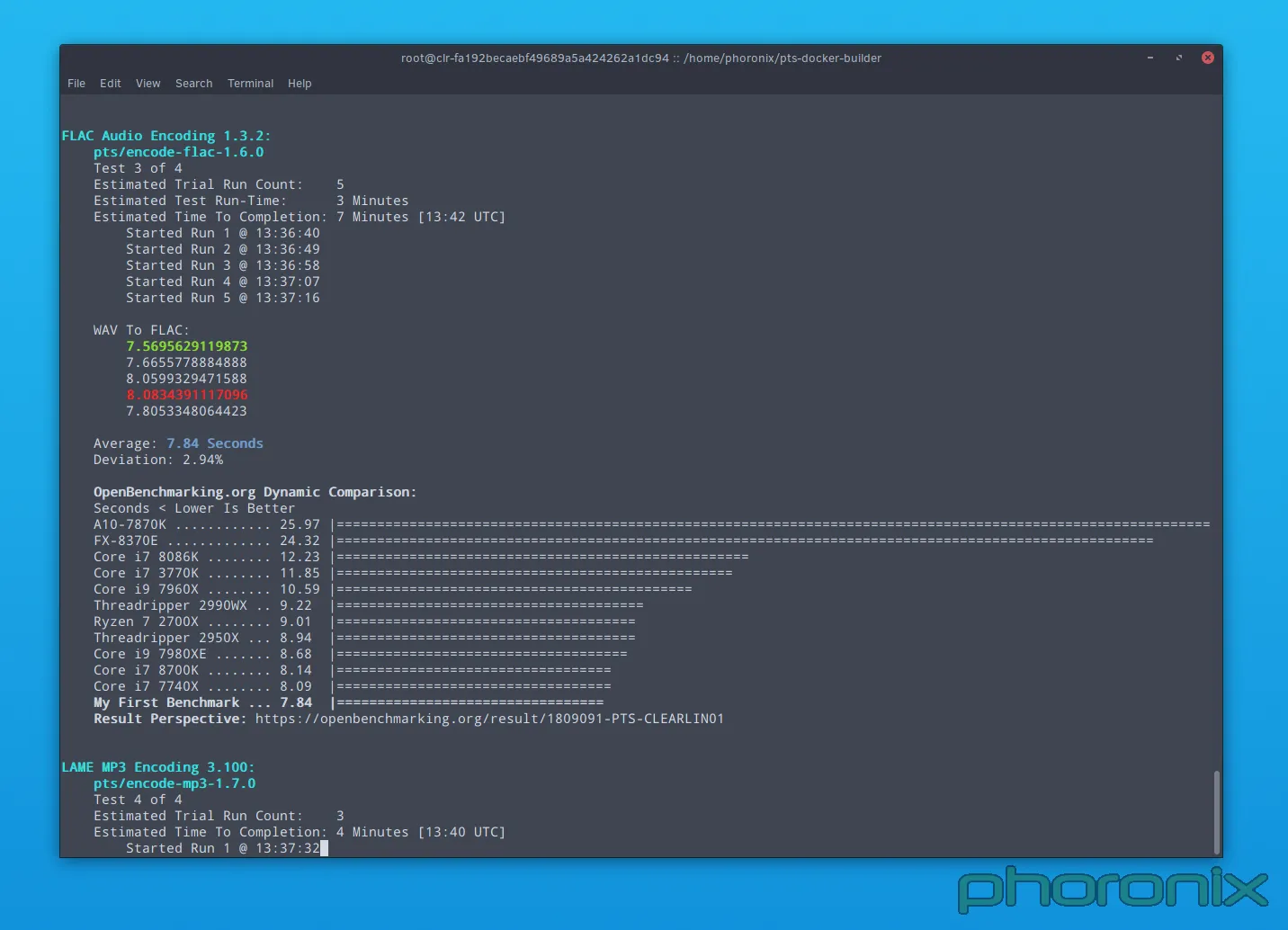Click 'Deviation: 2.94%' line

[158, 460]
